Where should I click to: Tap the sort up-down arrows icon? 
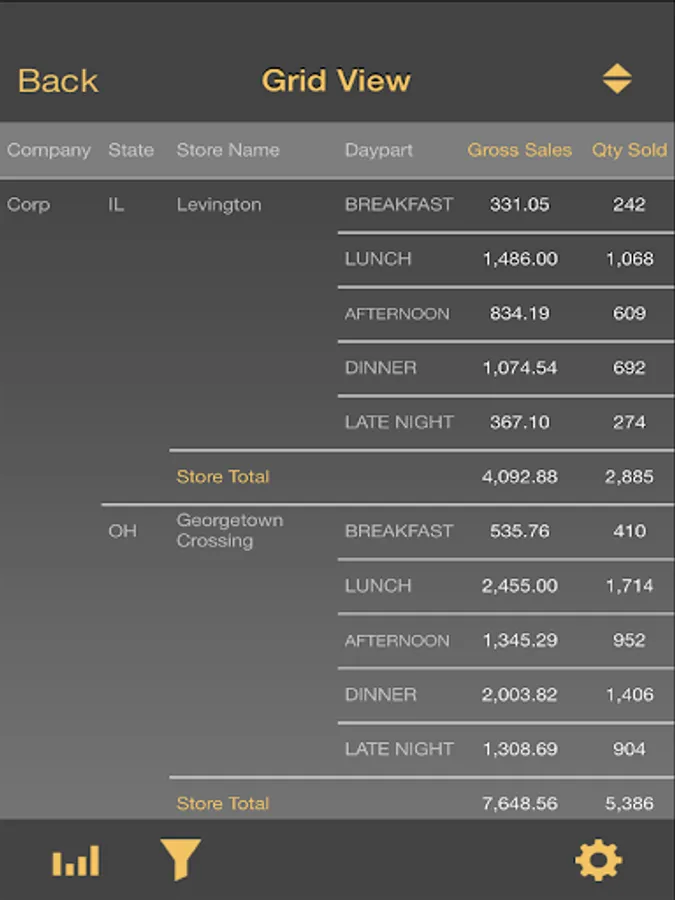[x=617, y=80]
